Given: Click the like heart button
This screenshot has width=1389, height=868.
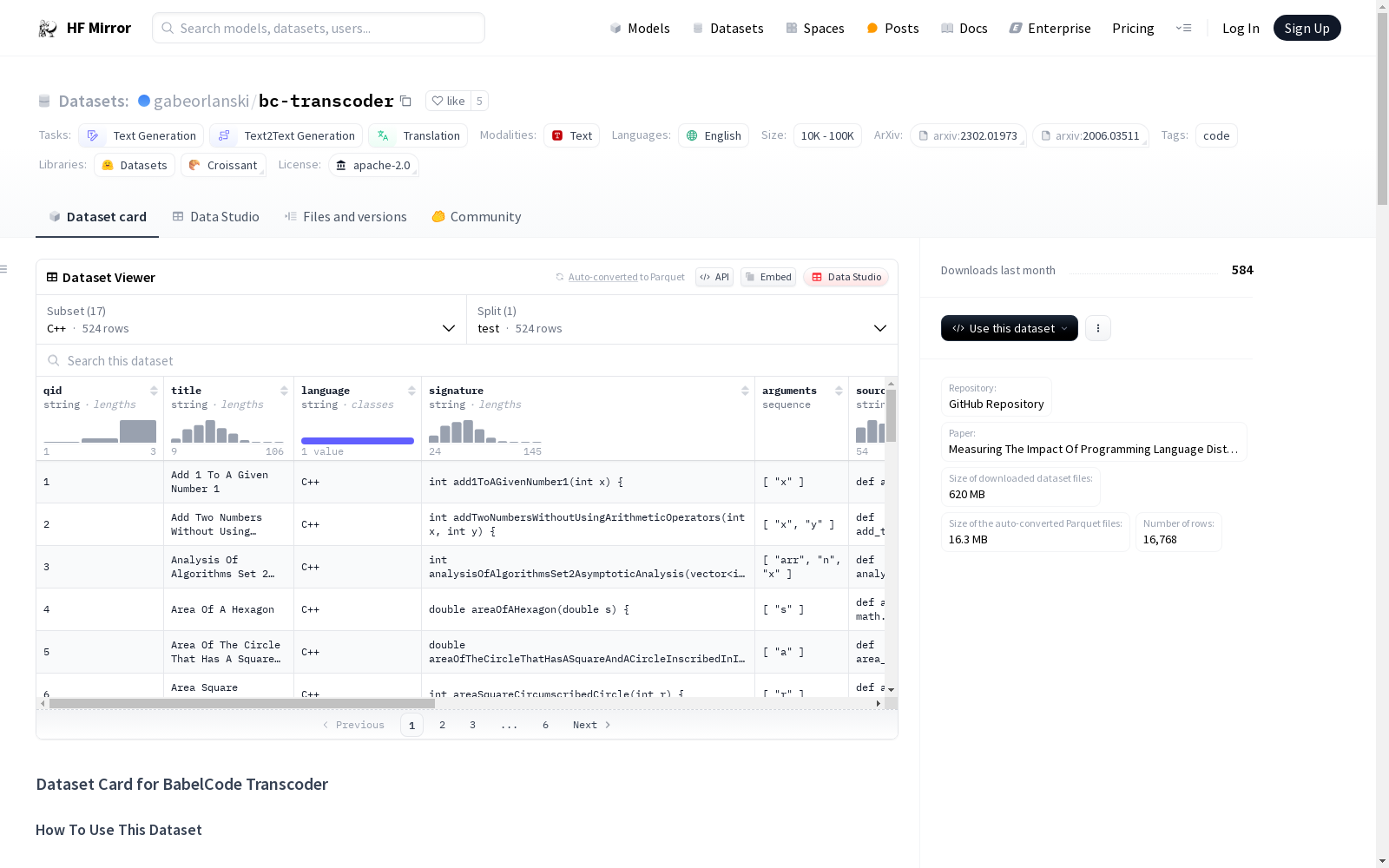Looking at the screenshot, I should (448, 101).
